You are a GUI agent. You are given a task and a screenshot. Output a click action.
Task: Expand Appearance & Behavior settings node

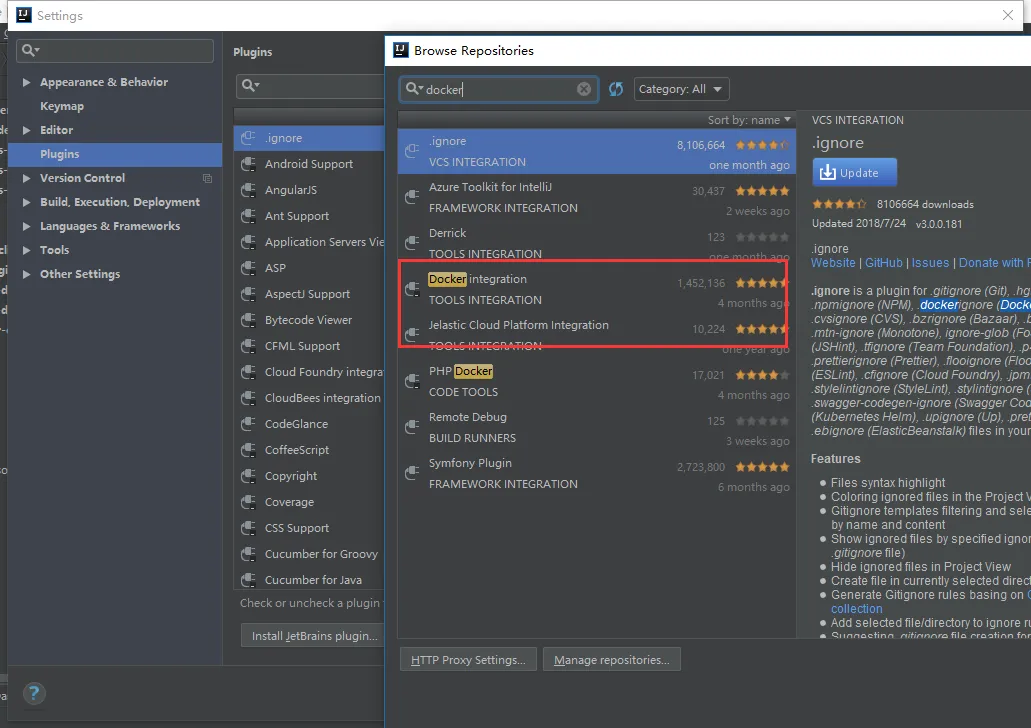[x=26, y=82]
